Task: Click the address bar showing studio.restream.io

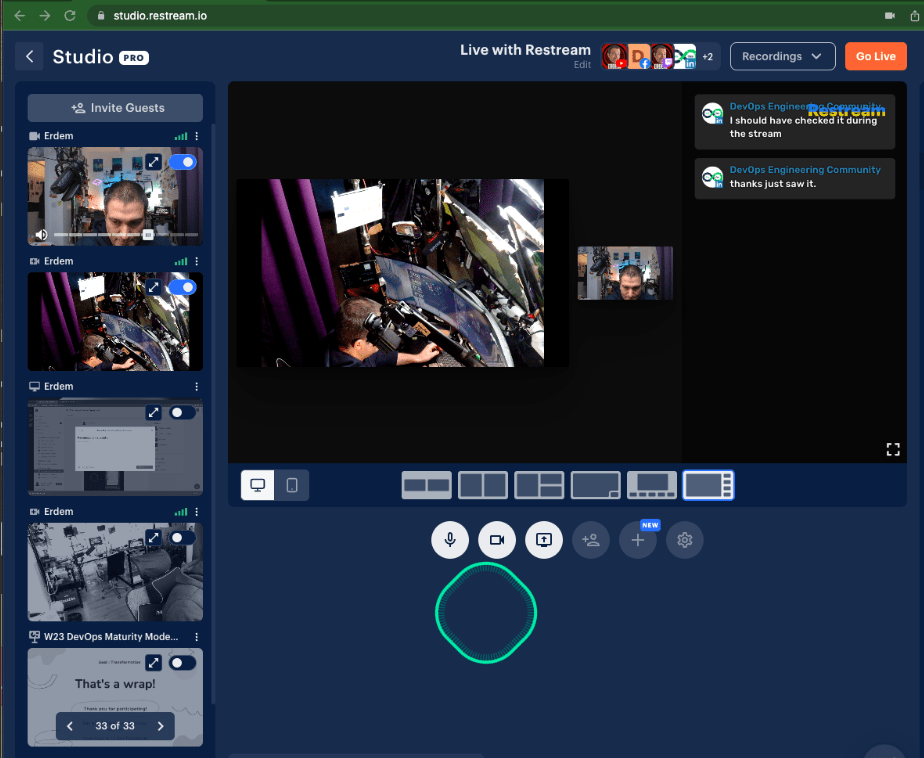Action: (160, 16)
